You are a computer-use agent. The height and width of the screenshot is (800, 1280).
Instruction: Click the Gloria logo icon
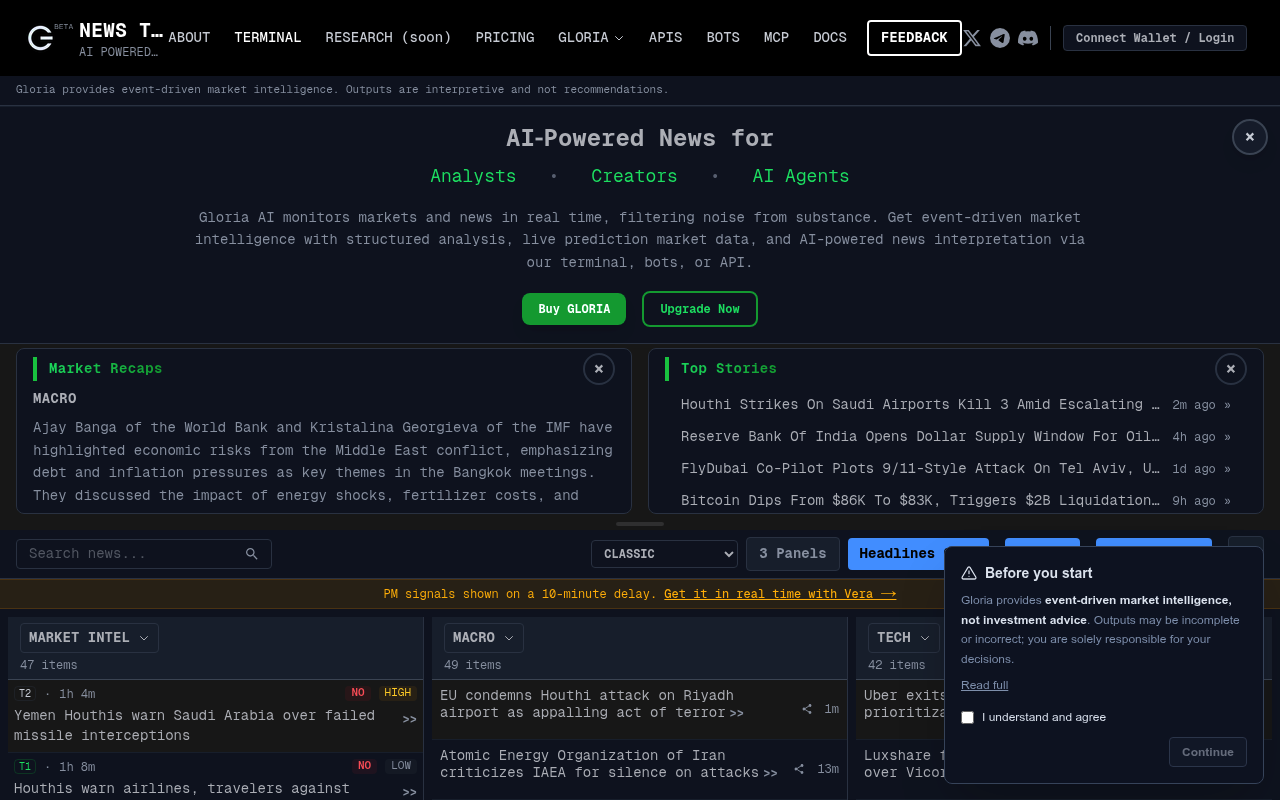[x=40, y=38]
